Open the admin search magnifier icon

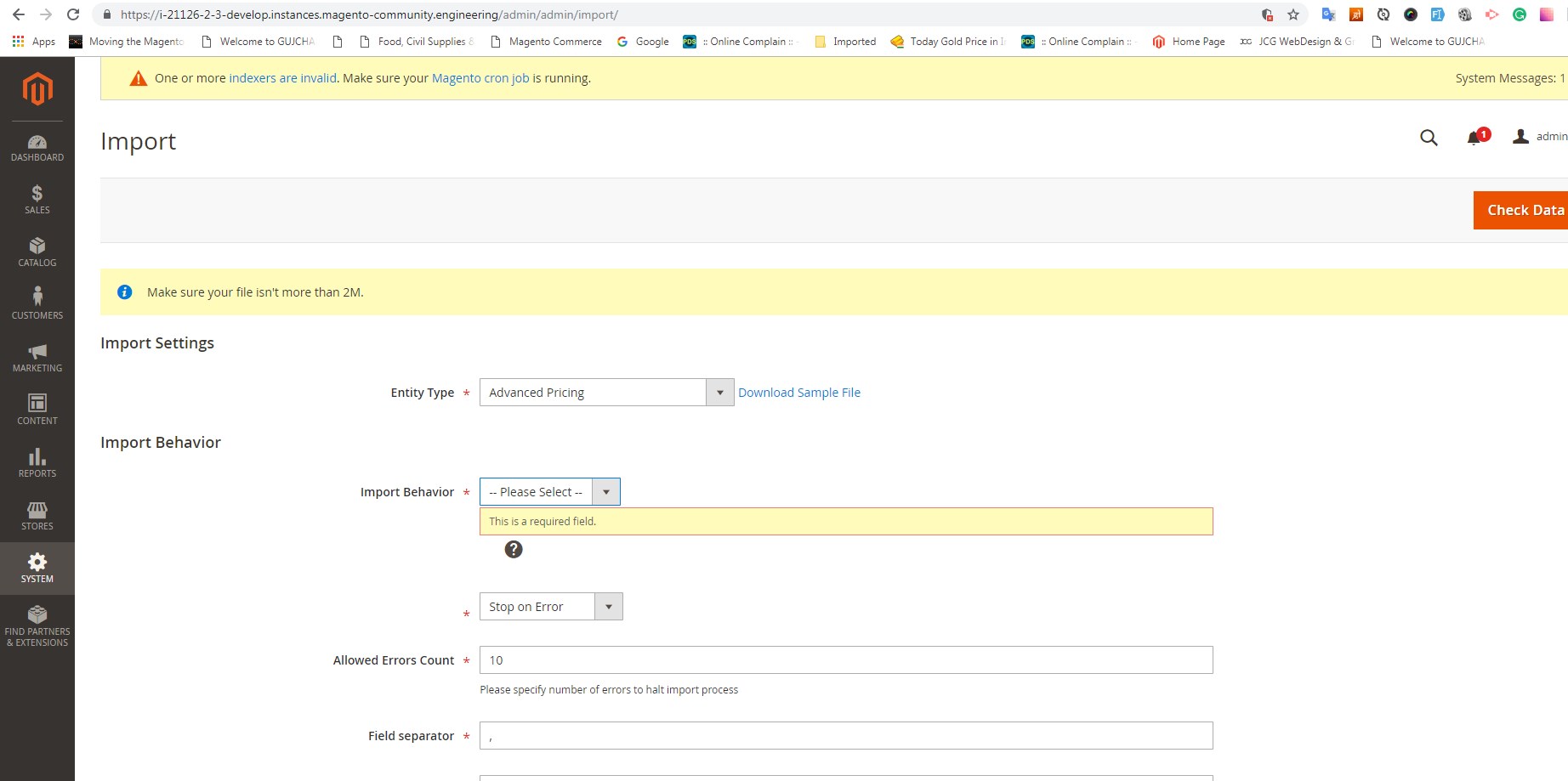[1429, 137]
